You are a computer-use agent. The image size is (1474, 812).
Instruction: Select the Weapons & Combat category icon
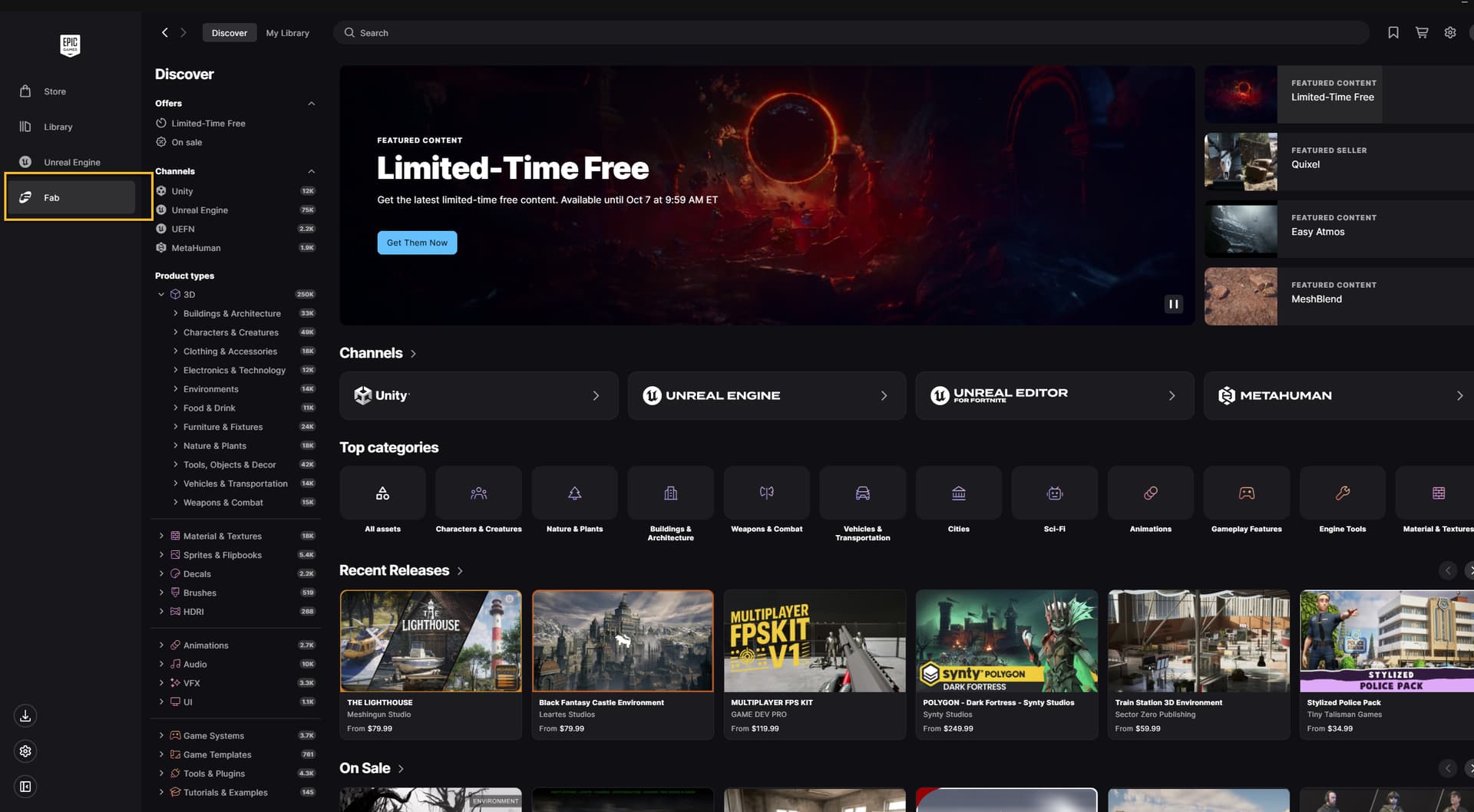click(766, 493)
